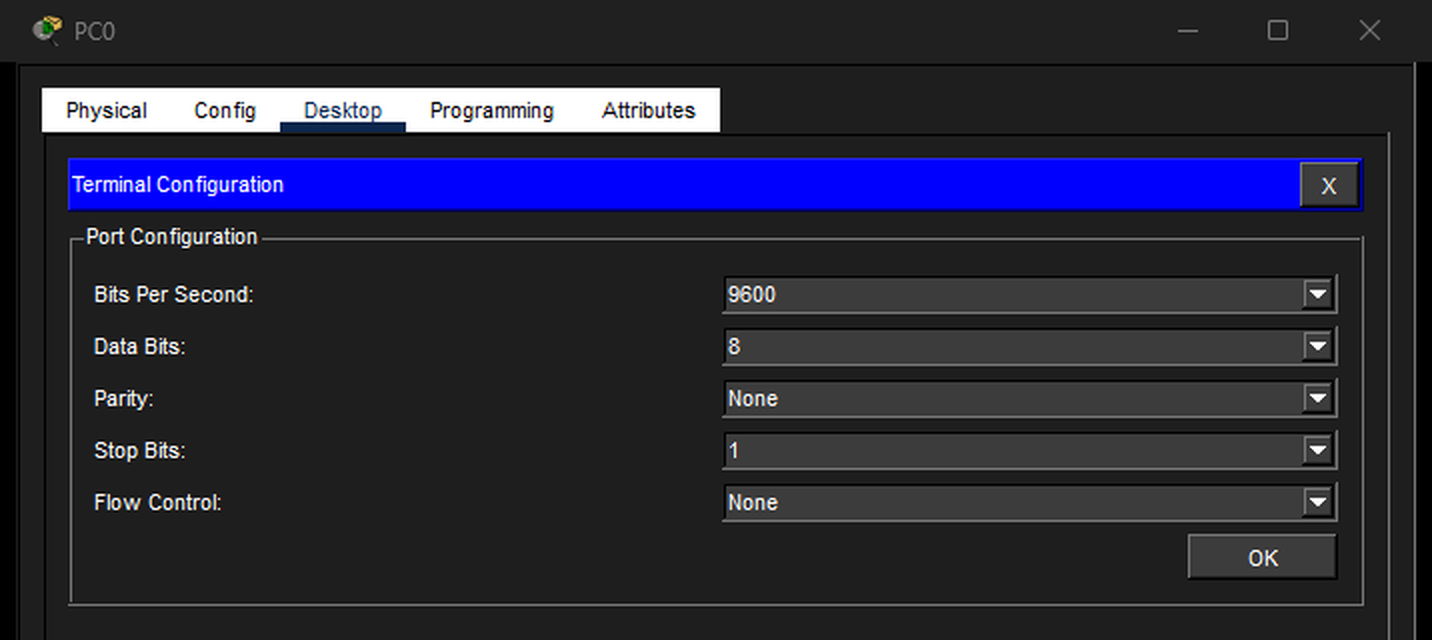Close the Terminal Configuration panel with X
The height and width of the screenshot is (640, 1432).
[1328, 185]
